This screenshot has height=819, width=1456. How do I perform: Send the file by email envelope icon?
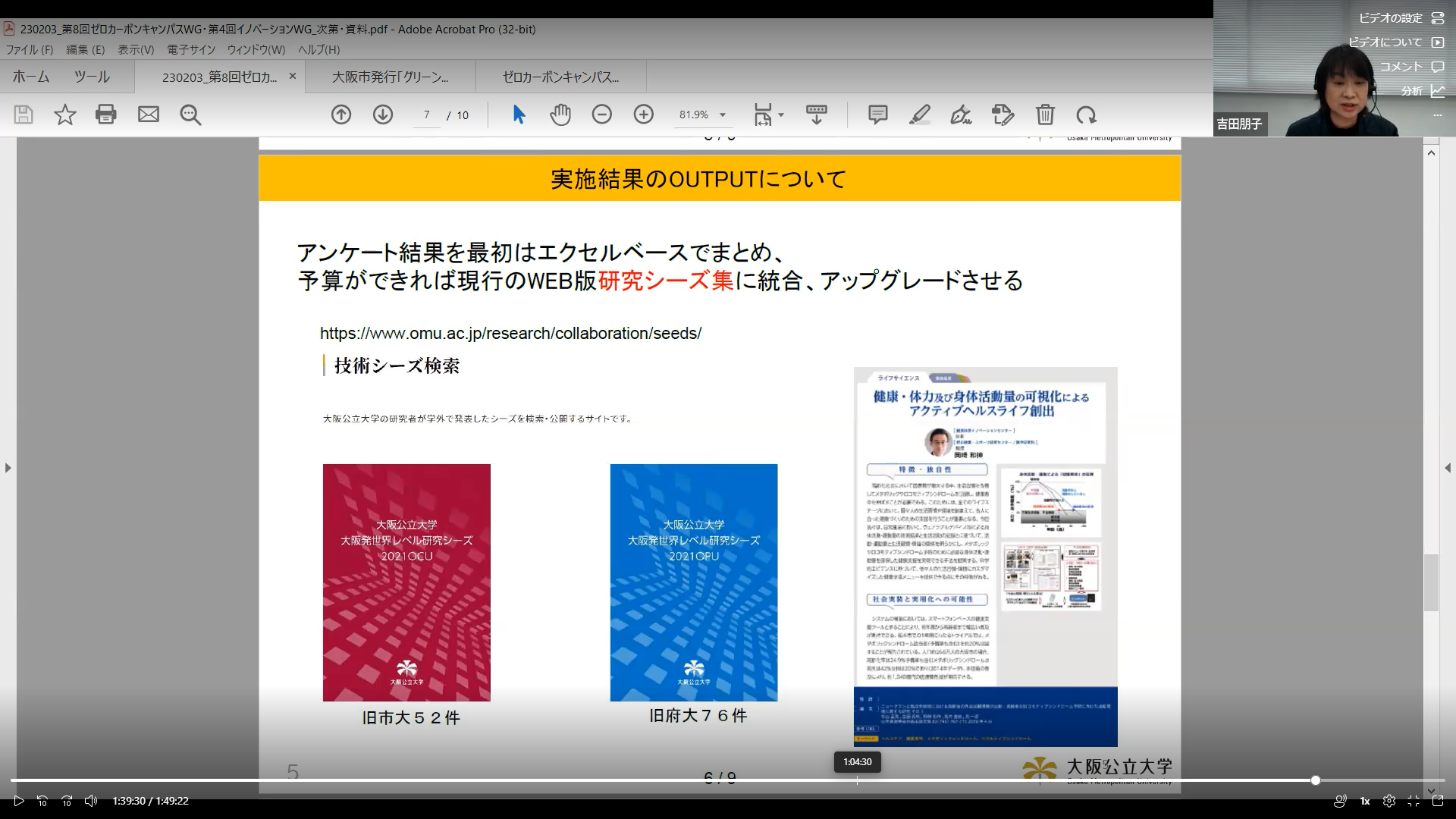149,115
